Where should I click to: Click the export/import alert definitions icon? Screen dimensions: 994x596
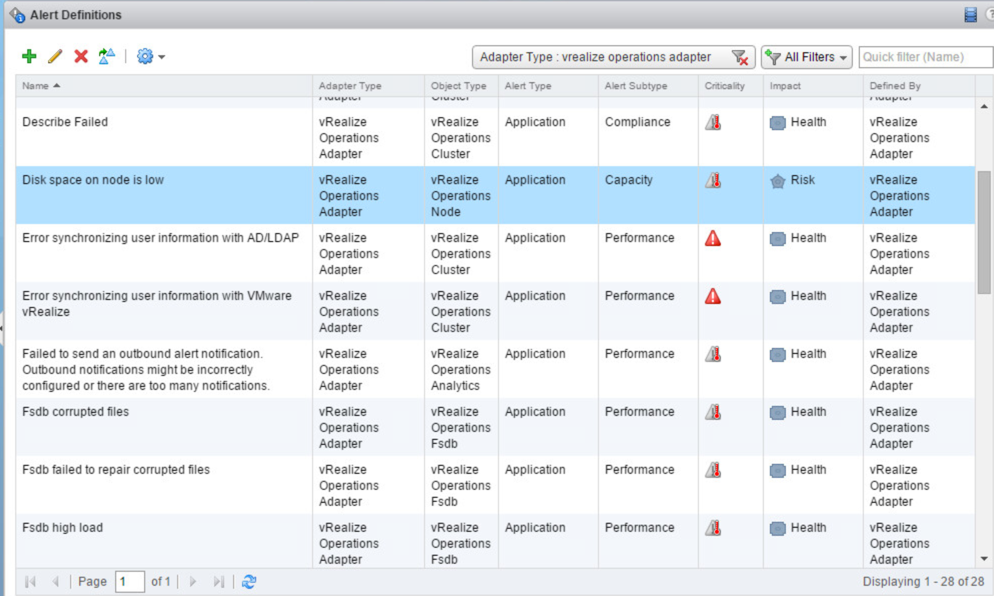(x=108, y=56)
